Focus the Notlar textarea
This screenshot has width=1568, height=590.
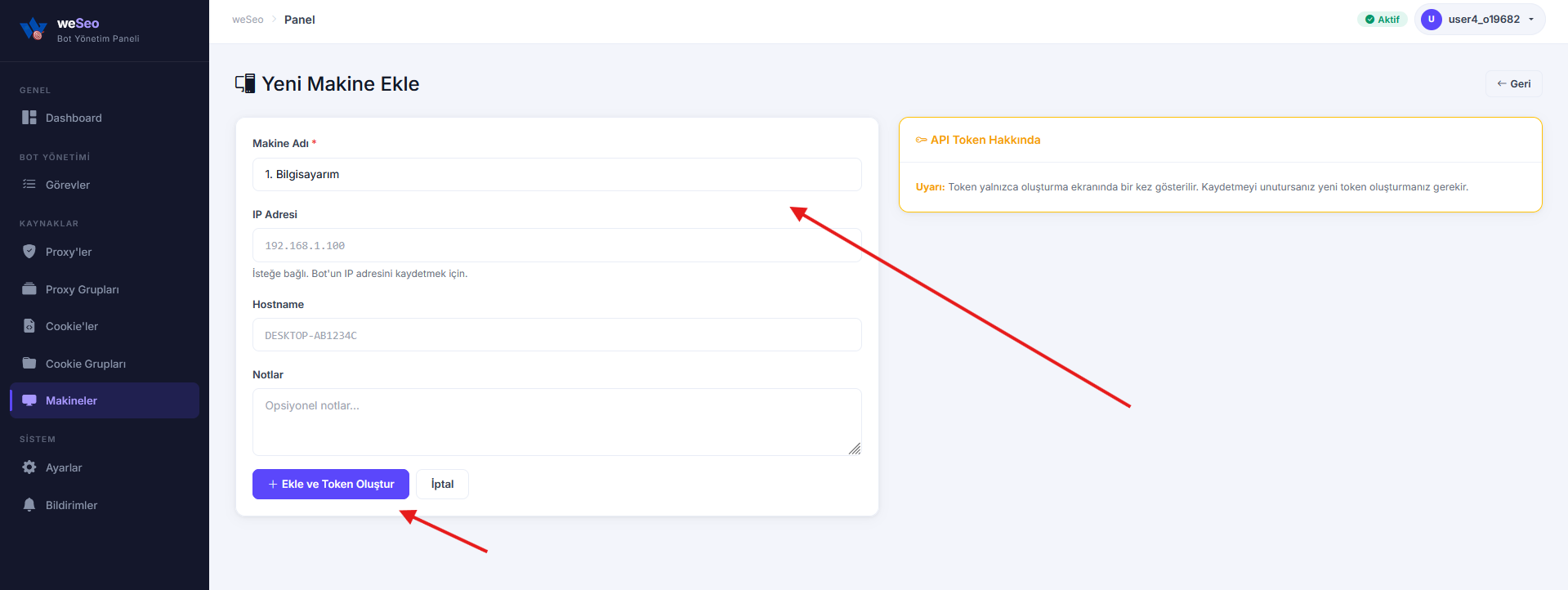[x=557, y=422]
